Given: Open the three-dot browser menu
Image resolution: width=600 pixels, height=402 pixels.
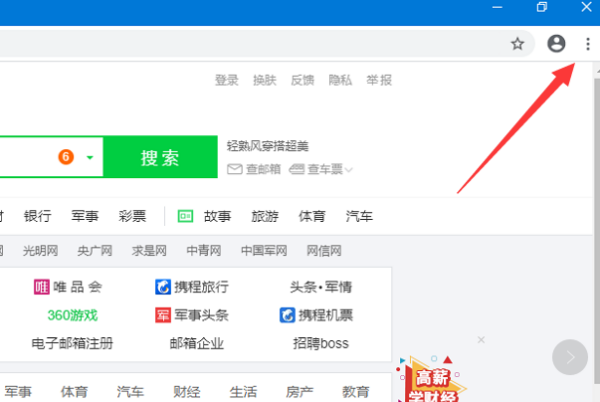Looking at the screenshot, I should 588,44.
